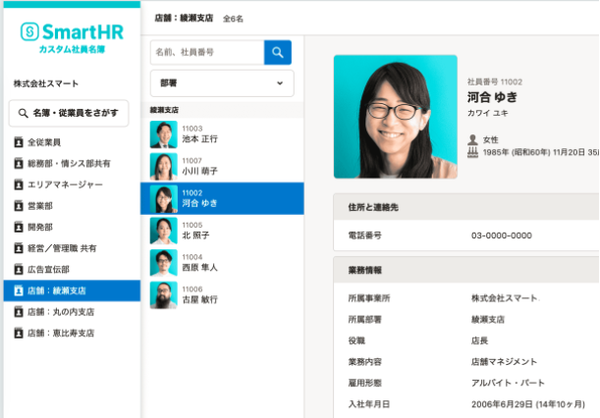The width and height of the screenshot is (600, 418).
Task: Click the roster icon beside 店舗:丸の内支店
Action: (18, 312)
